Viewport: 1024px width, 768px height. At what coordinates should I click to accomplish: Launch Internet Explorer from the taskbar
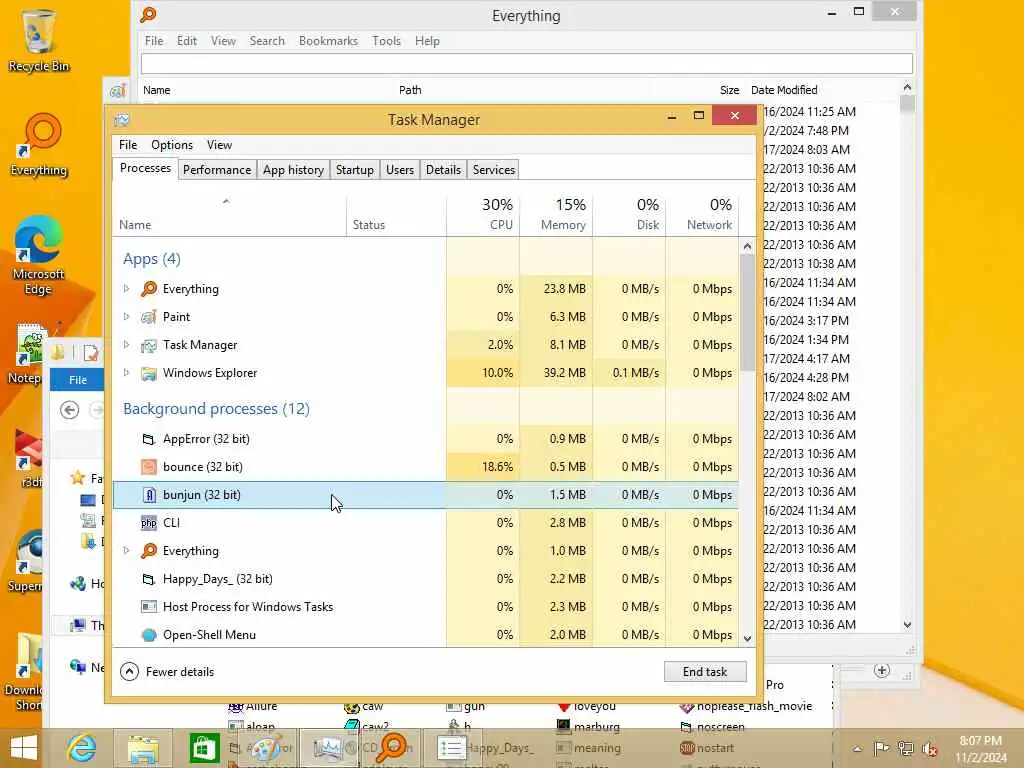click(82, 748)
